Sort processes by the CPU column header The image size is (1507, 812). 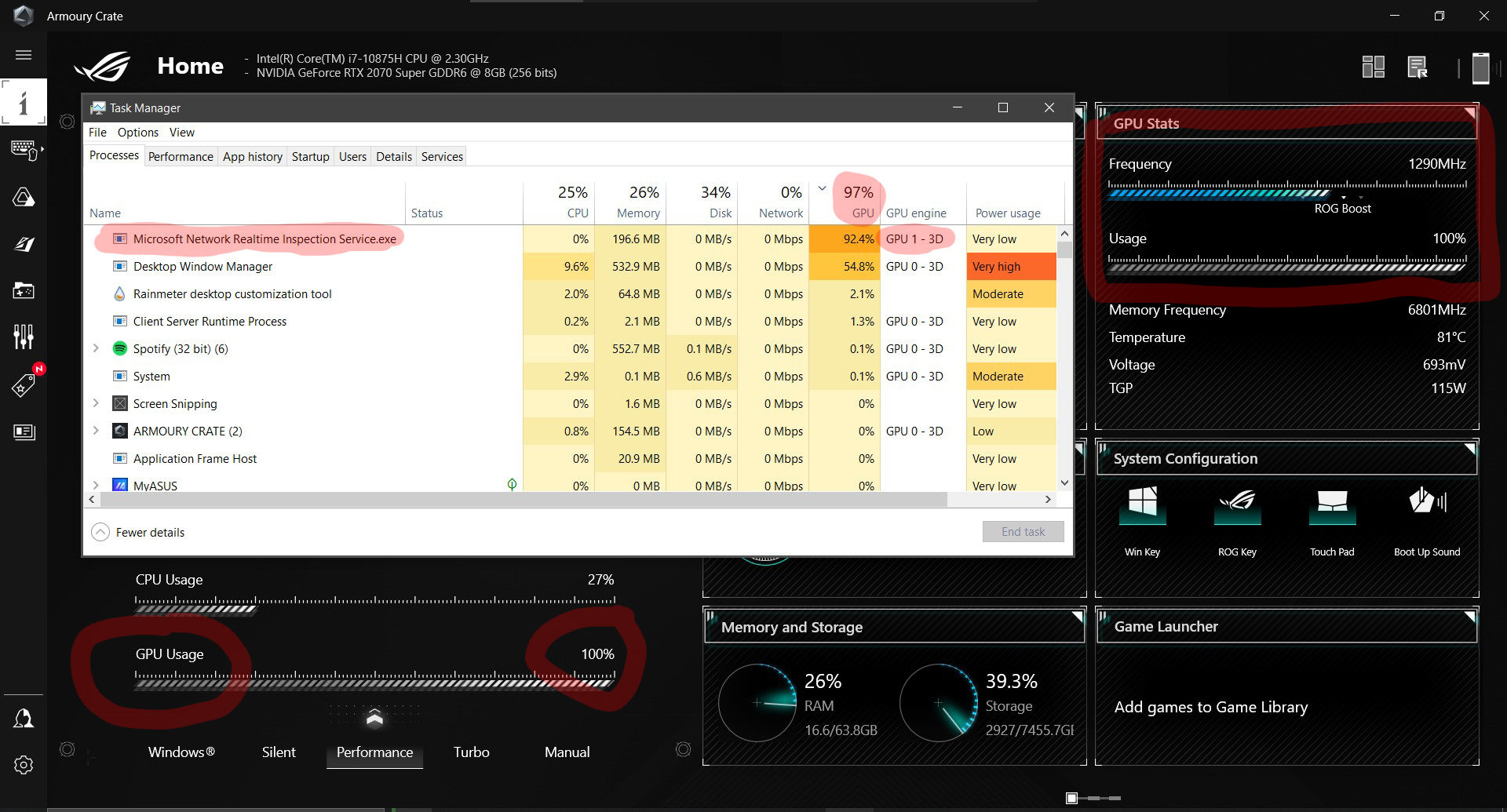(560, 202)
